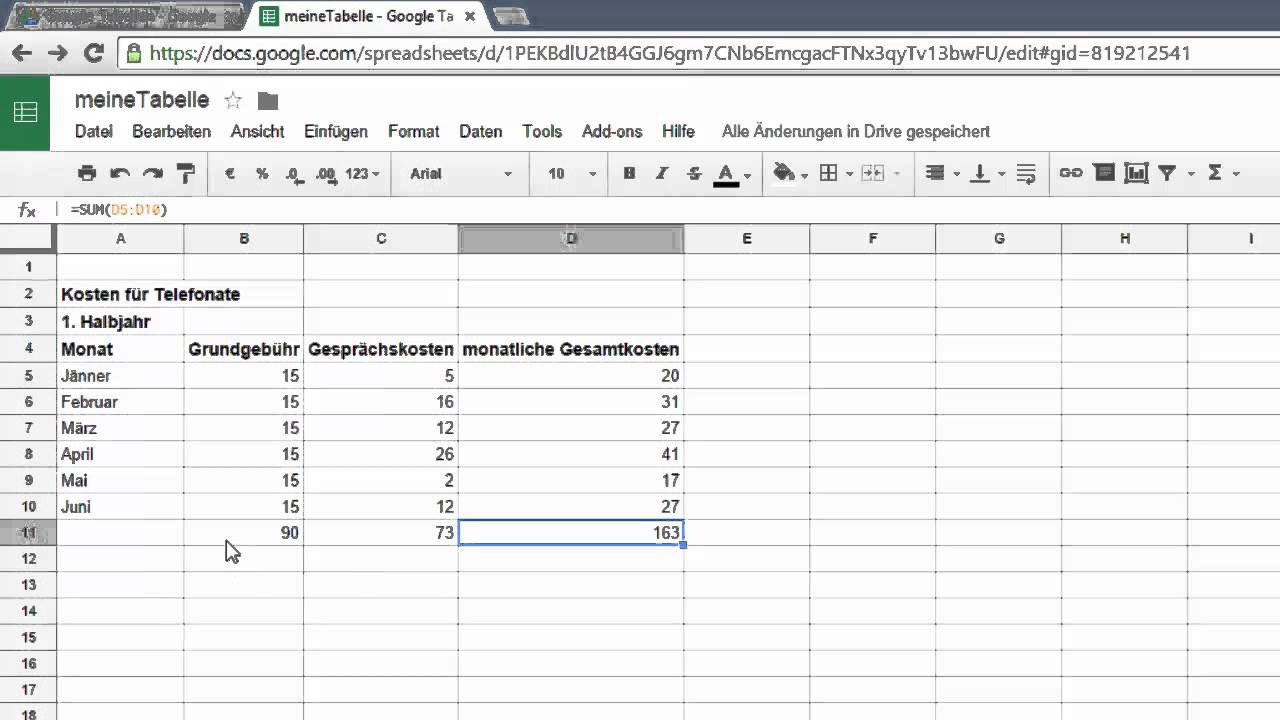This screenshot has height=720, width=1280.
Task: Undo the last action
Action: pos(120,173)
